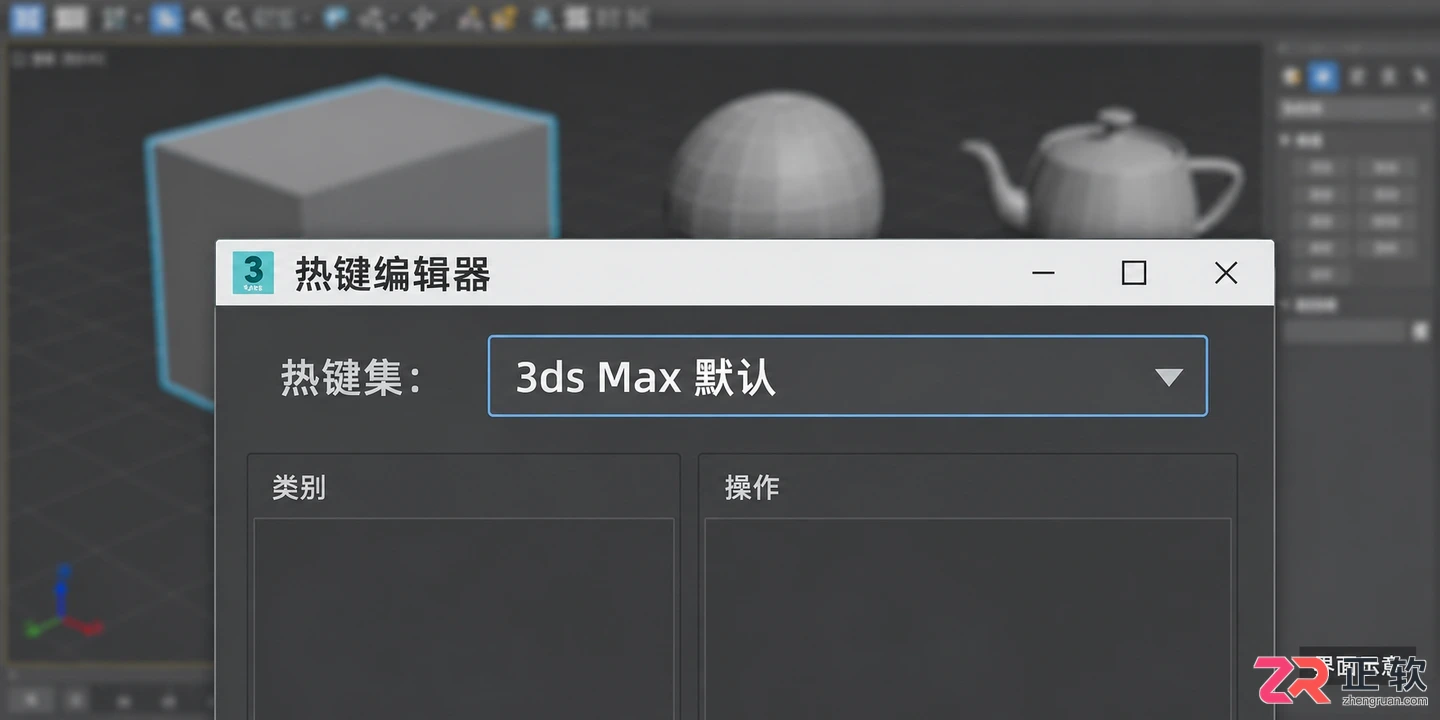Close the 热键编辑器 dialog

pos(1226,273)
